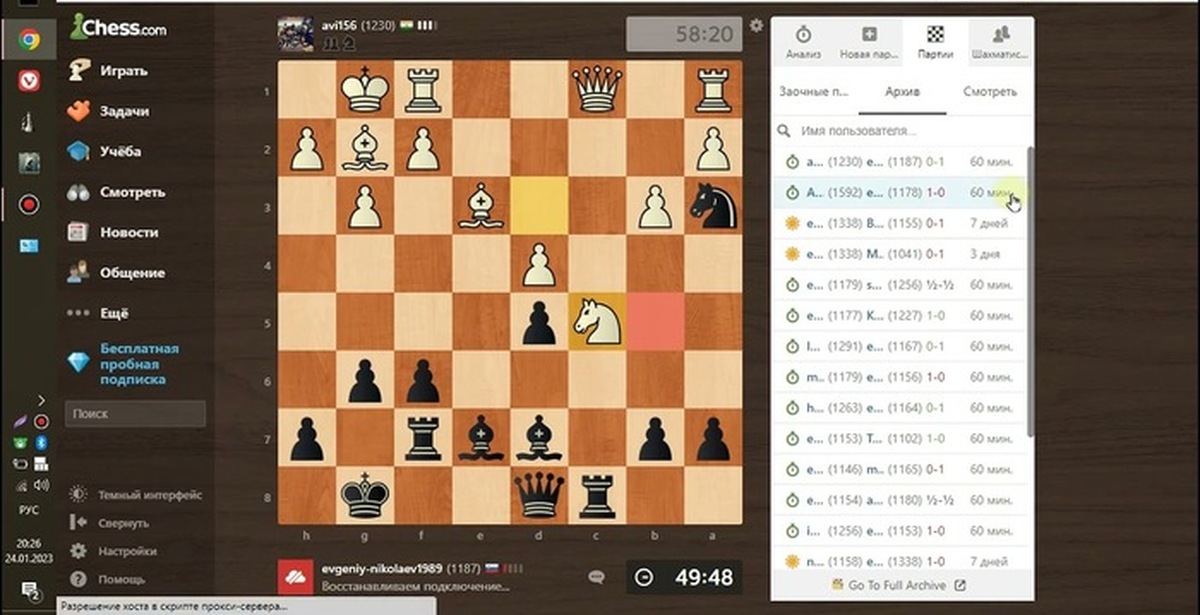Select the Архив sub-tab
The image size is (1200, 615).
(x=901, y=91)
